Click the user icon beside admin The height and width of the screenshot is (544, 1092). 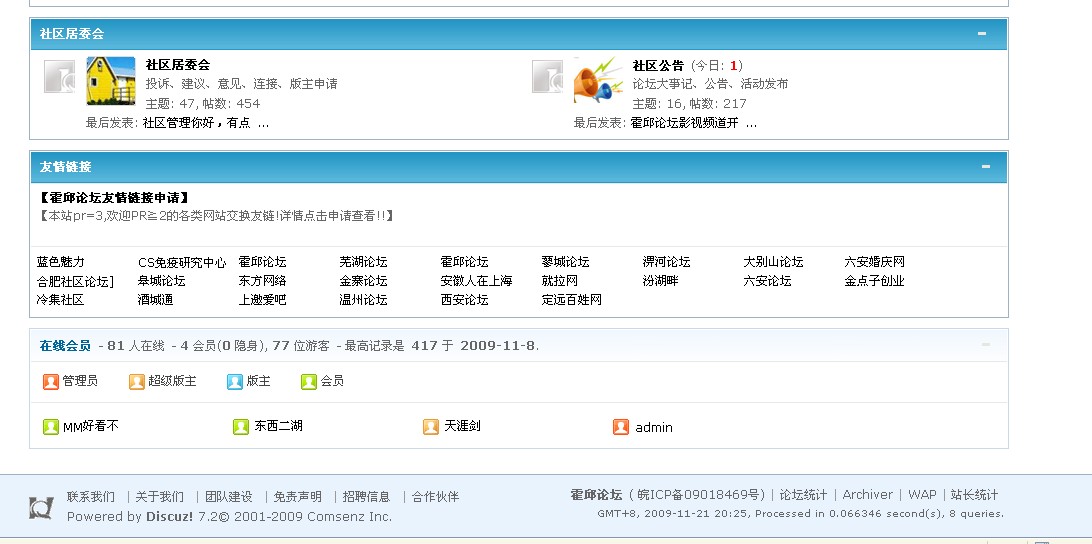coord(621,426)
